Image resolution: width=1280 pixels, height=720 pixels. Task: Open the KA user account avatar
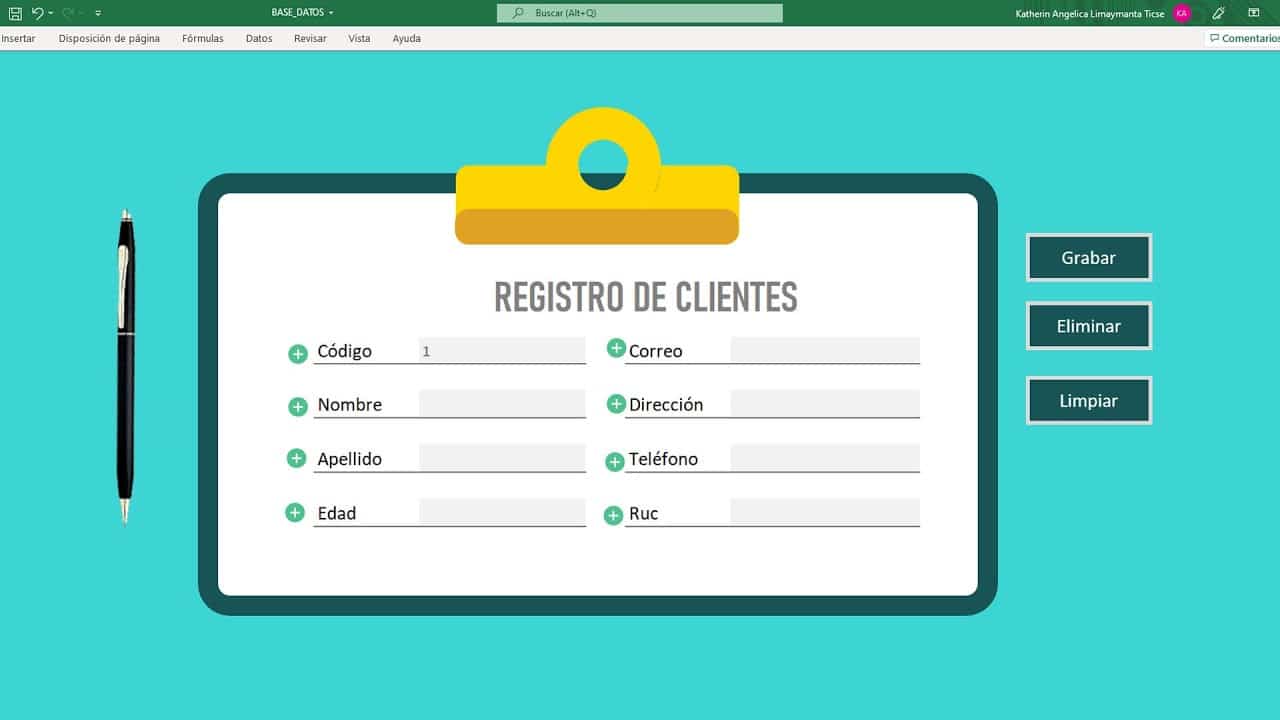click(x=1182, y=13)
